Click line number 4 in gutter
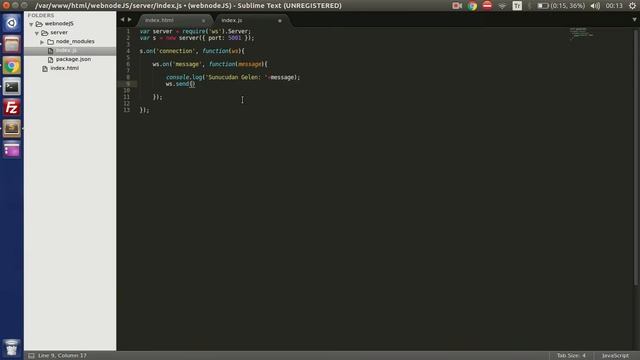 [128, 51]
